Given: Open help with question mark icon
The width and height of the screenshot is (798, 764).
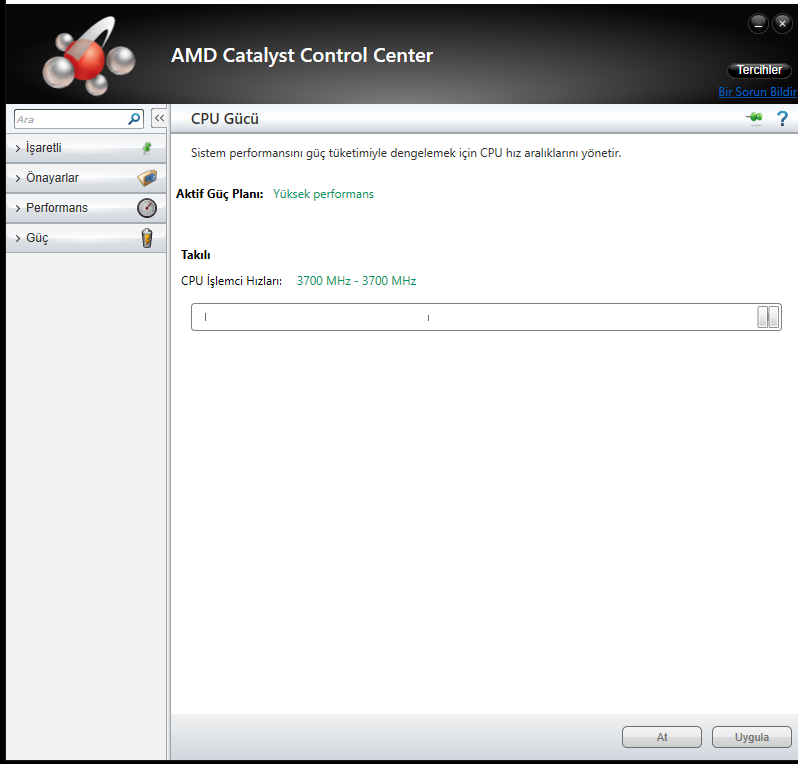Looking at the screenshot, I should point(782,119).
